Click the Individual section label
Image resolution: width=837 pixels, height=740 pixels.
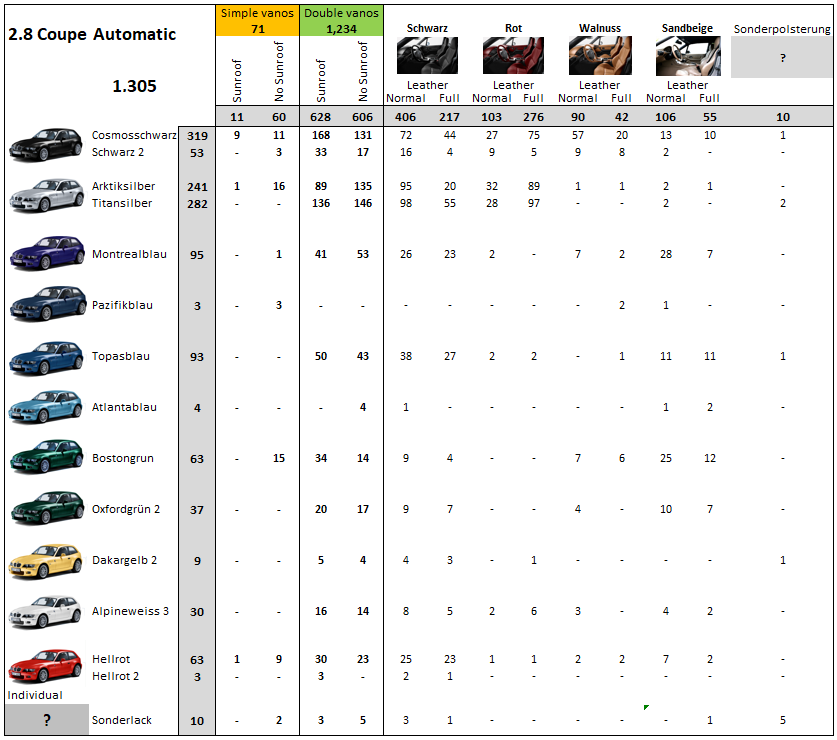35,695
